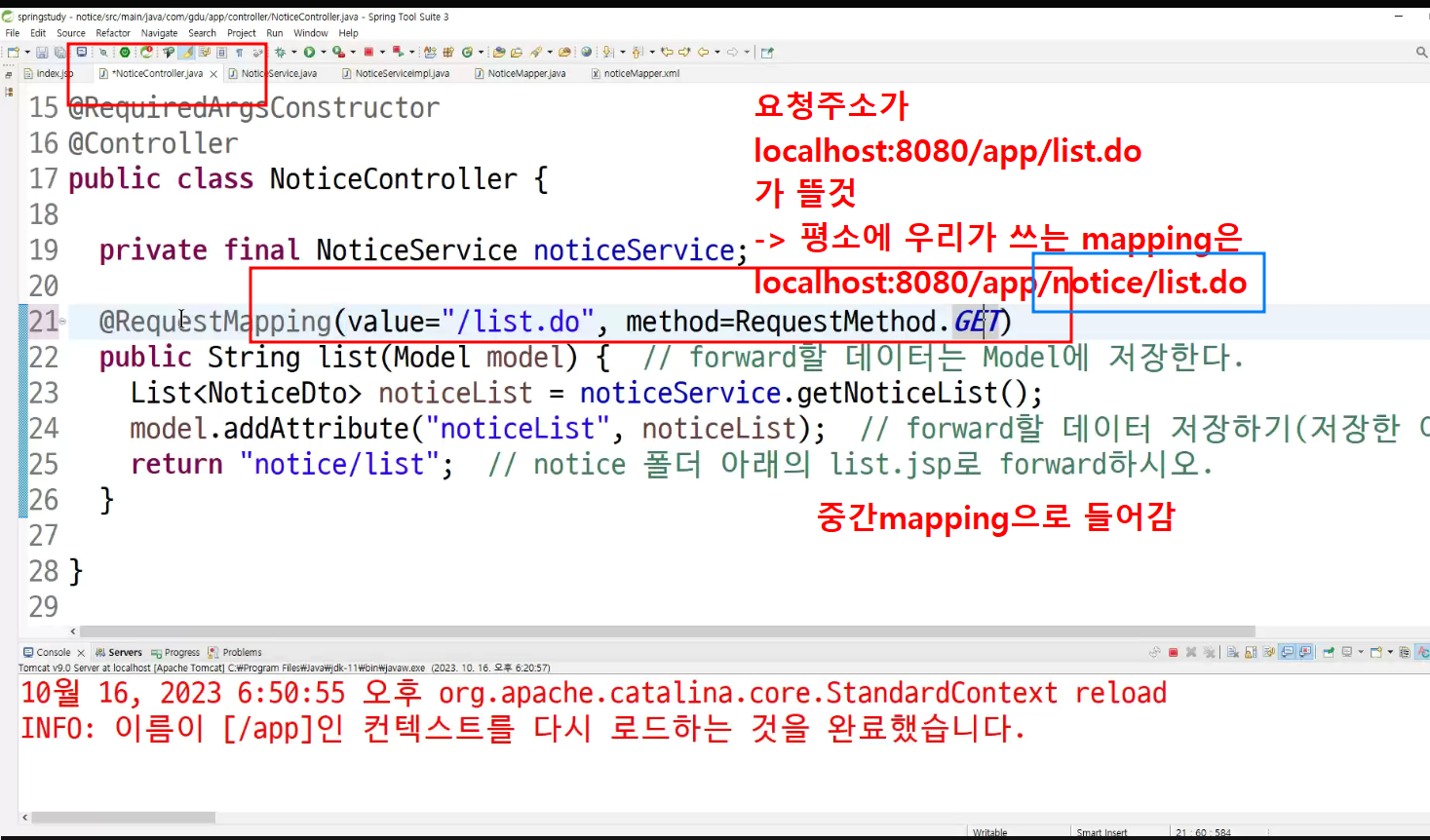Click the New Java Class green icon
This screenshot has width=1430, height=840.
point(467,53)
